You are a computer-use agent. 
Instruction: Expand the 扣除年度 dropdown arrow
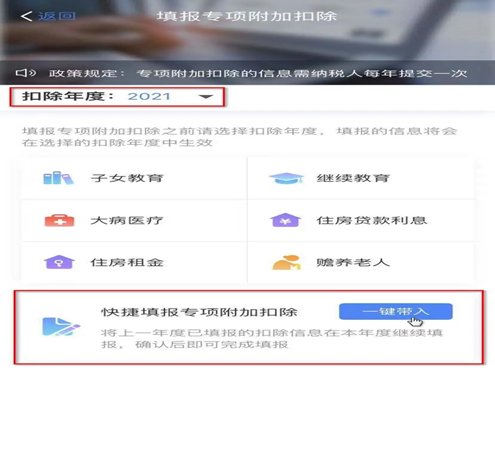tap(206, 97)
